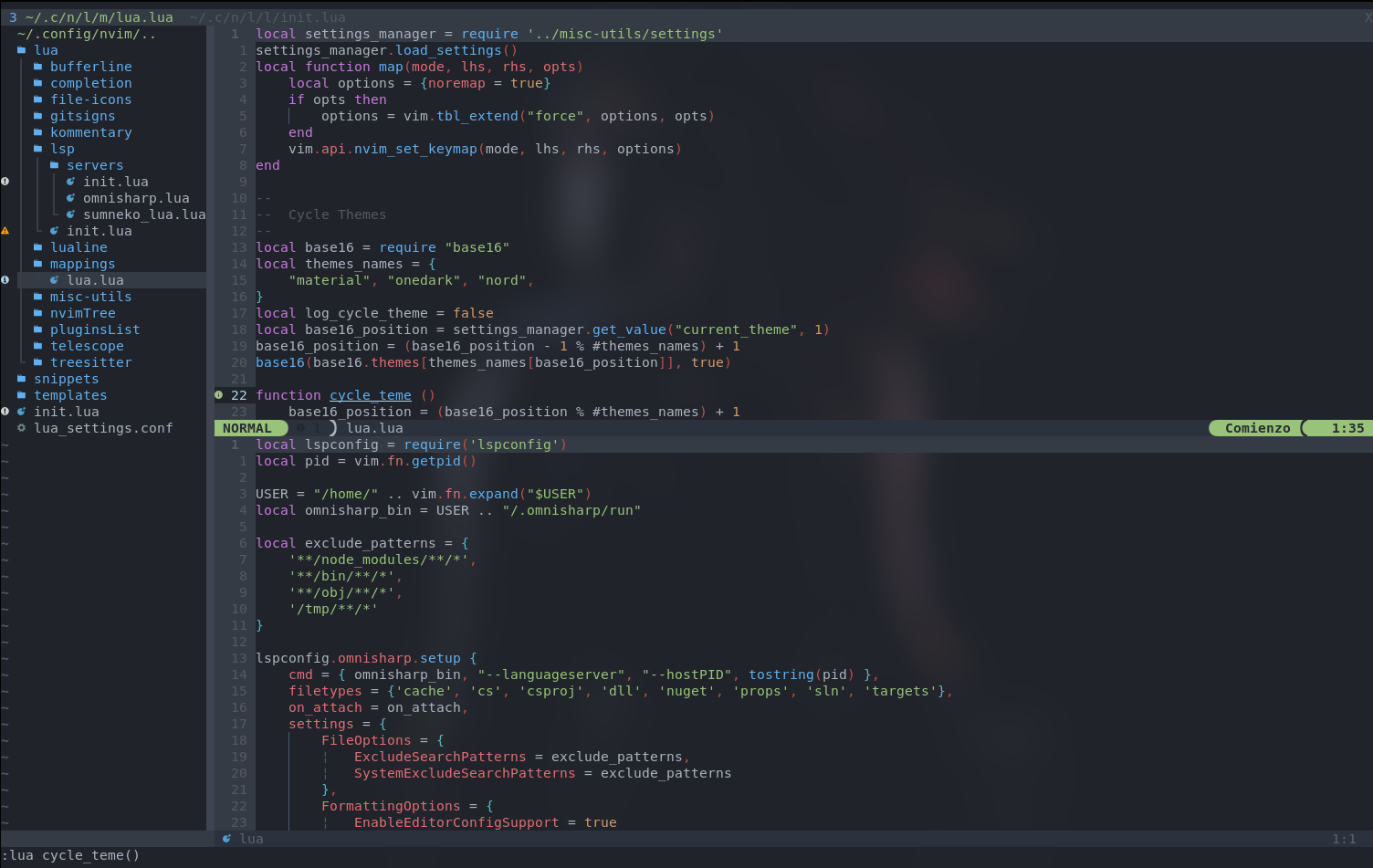Screen dimensions: 1373x868
Task: Click the lua filetype label in bottom statusline
Action: point(251,839)
